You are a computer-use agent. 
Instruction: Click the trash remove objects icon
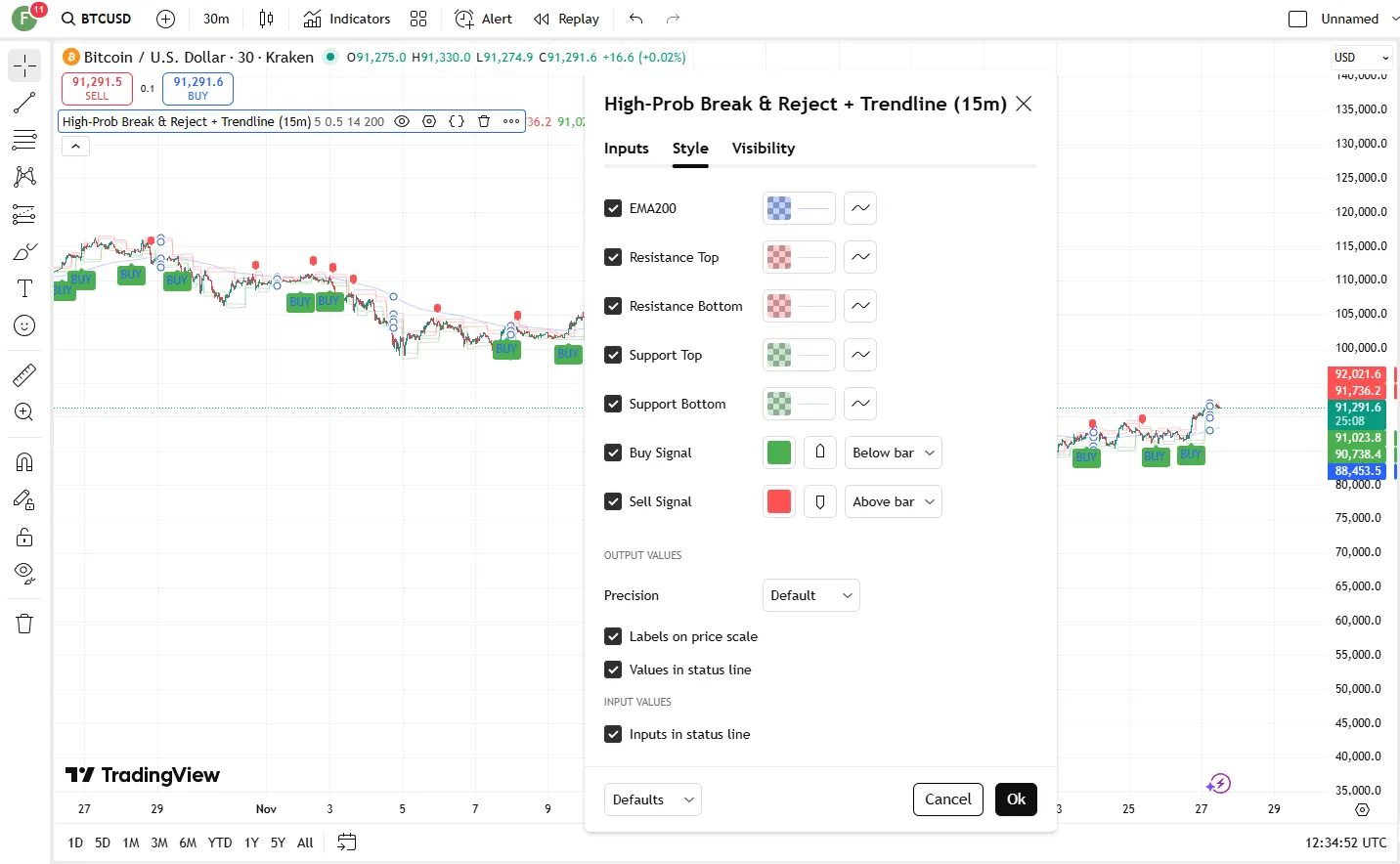(24, 624)
